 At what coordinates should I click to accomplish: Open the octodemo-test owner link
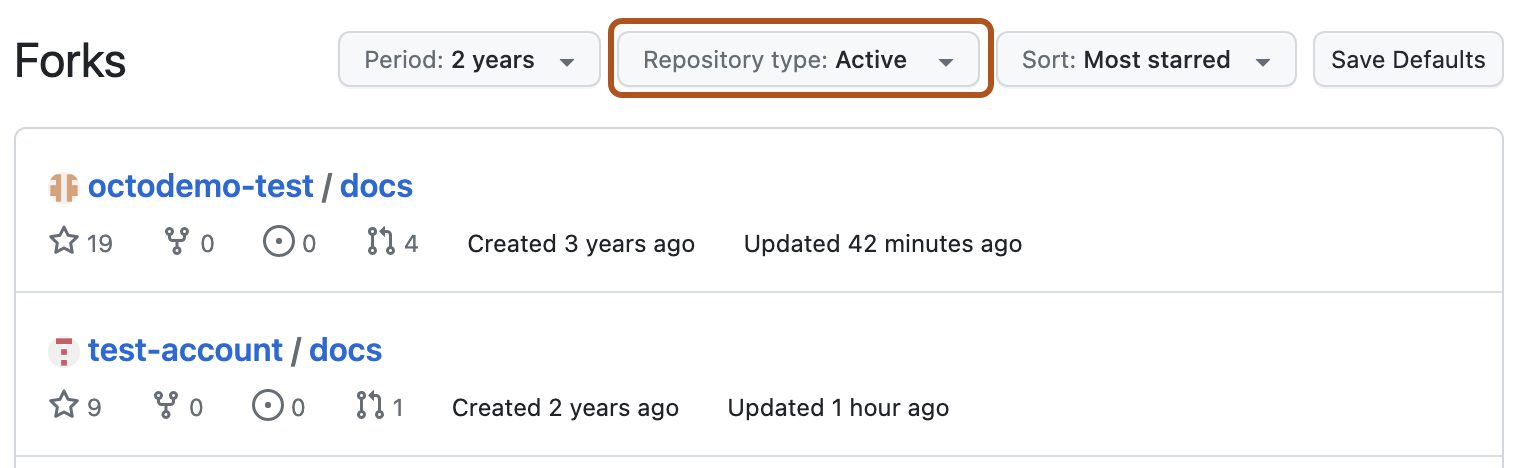point(201,186)
